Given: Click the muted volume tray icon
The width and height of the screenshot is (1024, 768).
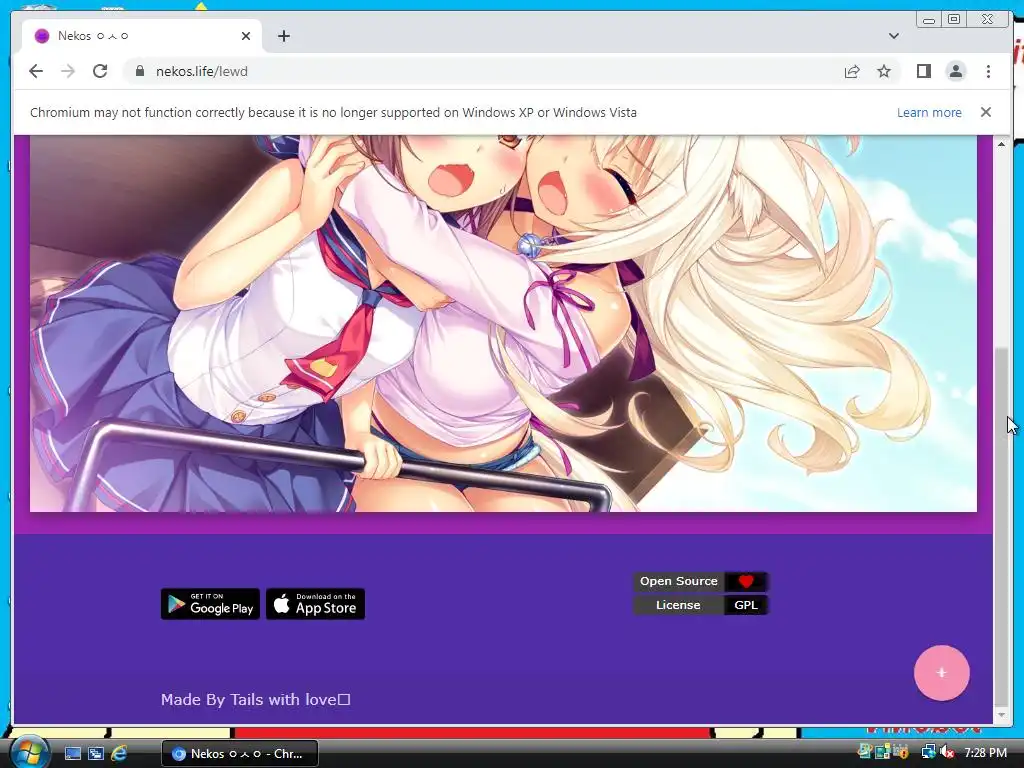Looking at the screenshot, I should pos(946,753).
